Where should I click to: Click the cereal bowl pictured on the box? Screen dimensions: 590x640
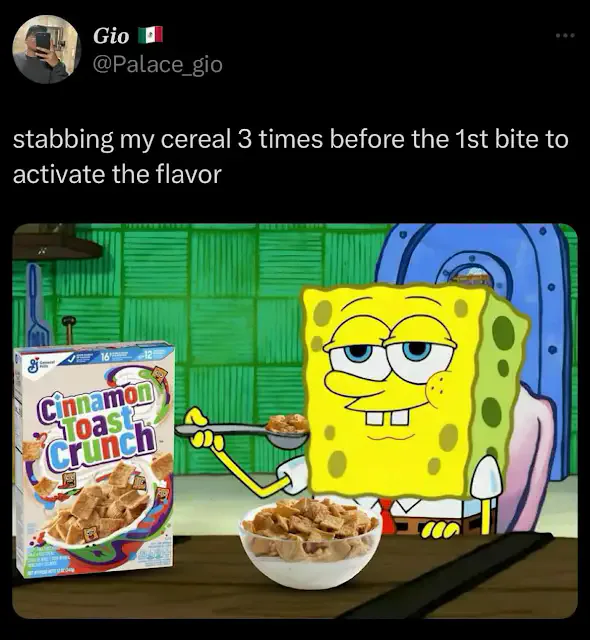pos(96,509)
